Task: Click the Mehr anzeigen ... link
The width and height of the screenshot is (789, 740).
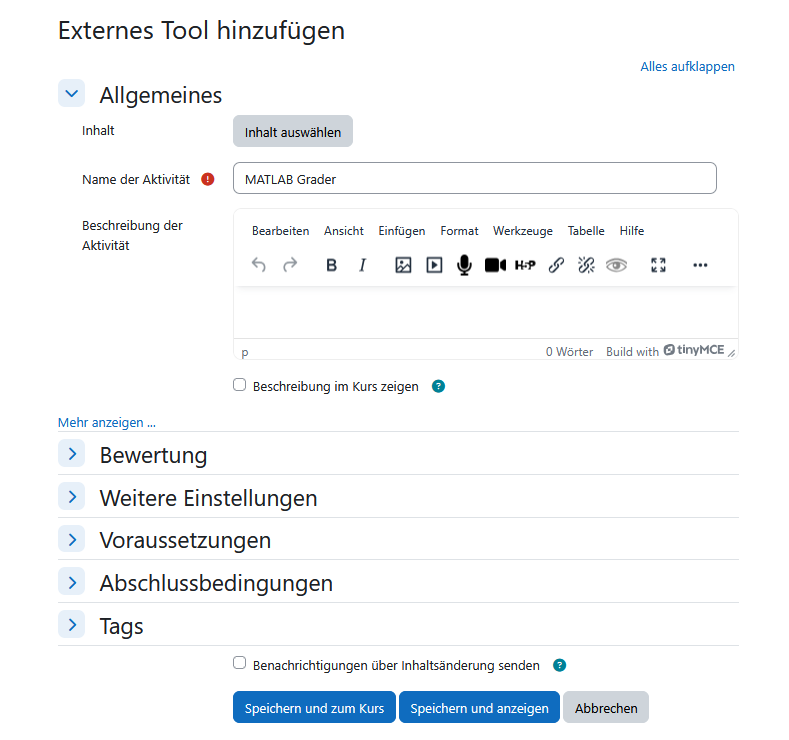Action: [107, 423]
